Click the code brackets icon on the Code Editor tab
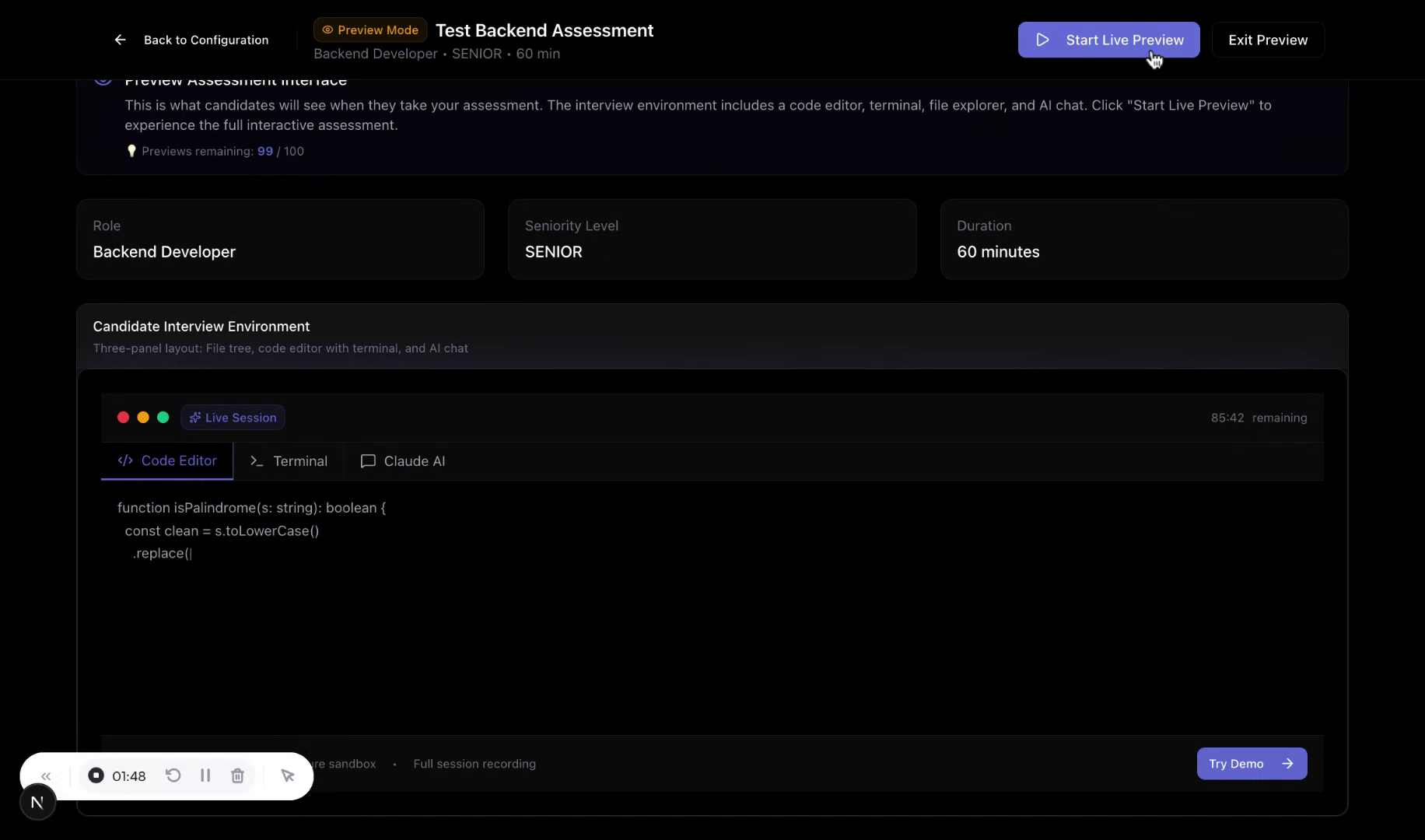The height and width of the screenshot is (840, 1425). 125,460
